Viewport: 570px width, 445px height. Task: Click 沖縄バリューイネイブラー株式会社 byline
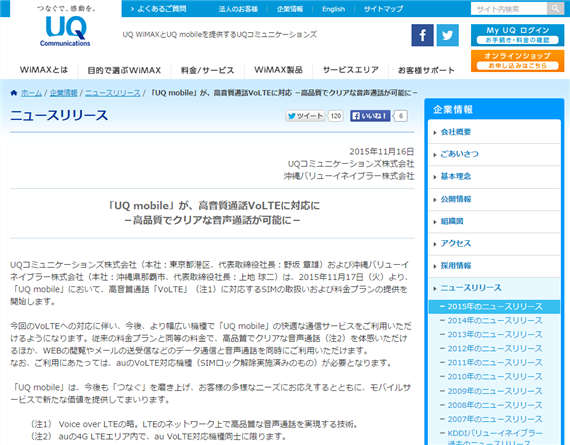(349, 176)
